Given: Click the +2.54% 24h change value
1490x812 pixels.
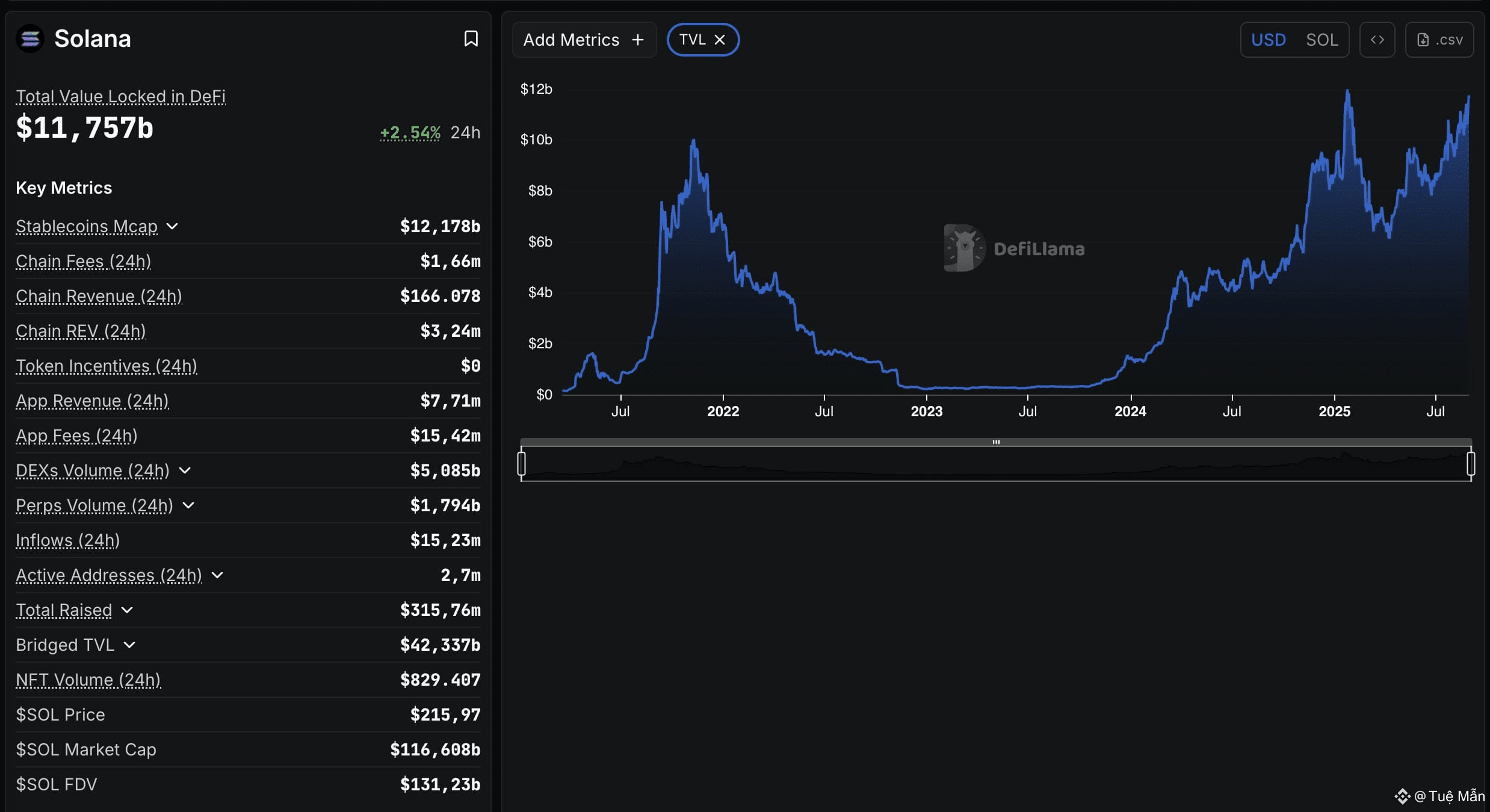Looking at the screenshot, I should (410, 132).
